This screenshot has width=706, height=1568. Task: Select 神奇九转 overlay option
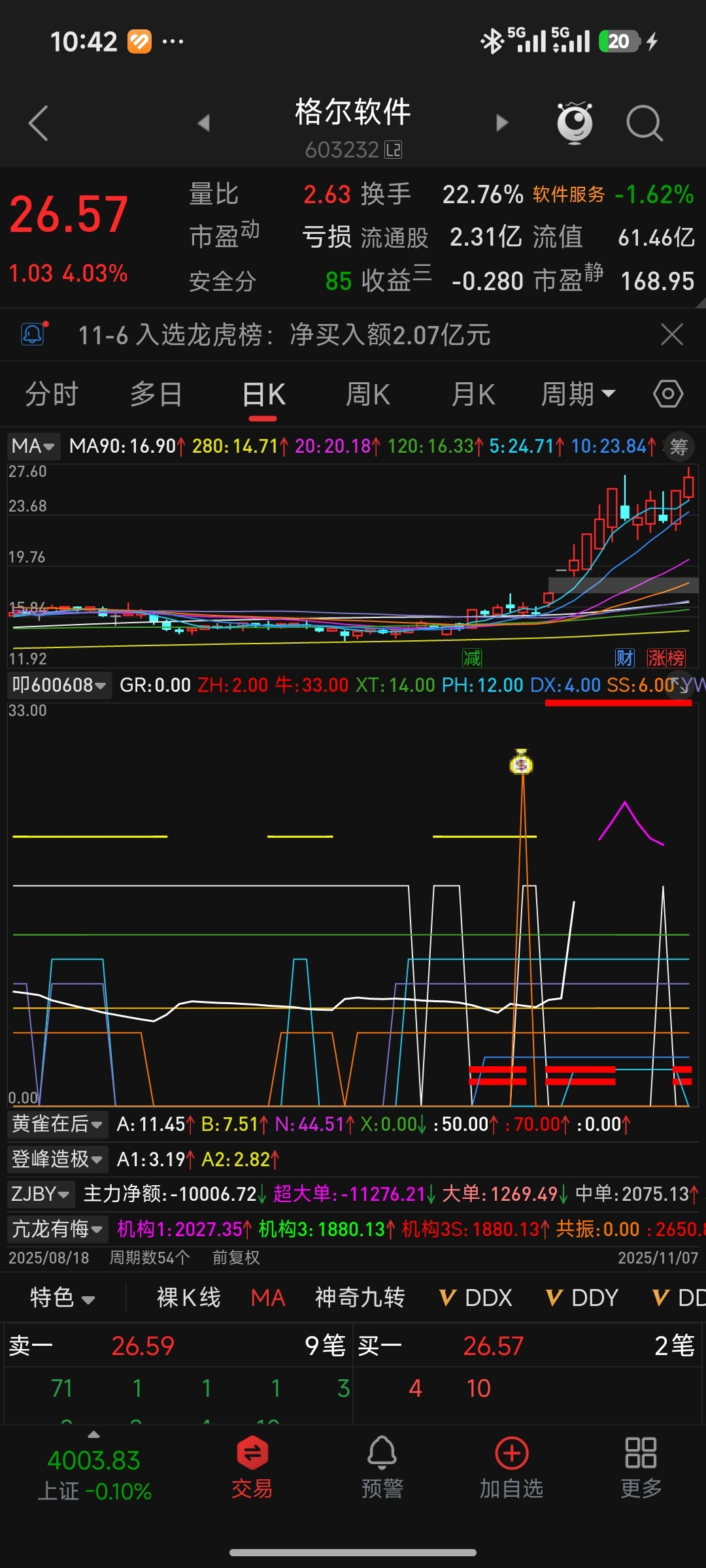pos(360,1298)
